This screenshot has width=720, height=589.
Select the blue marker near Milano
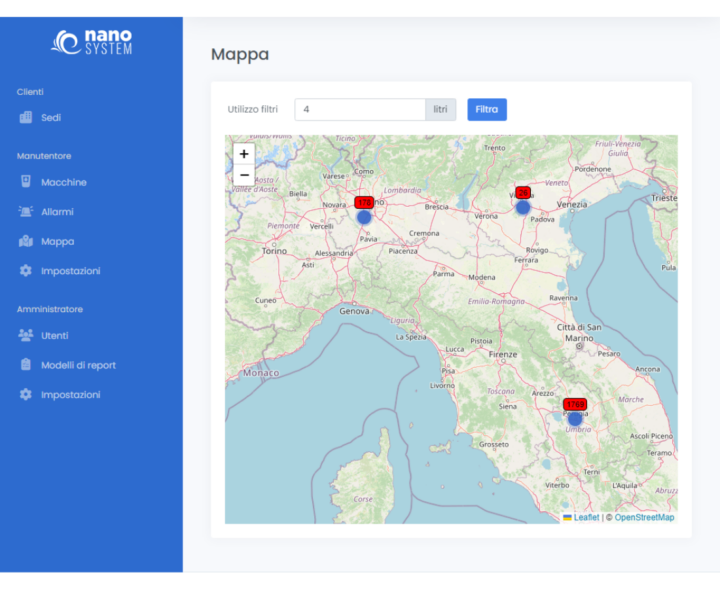pos(364,217)
